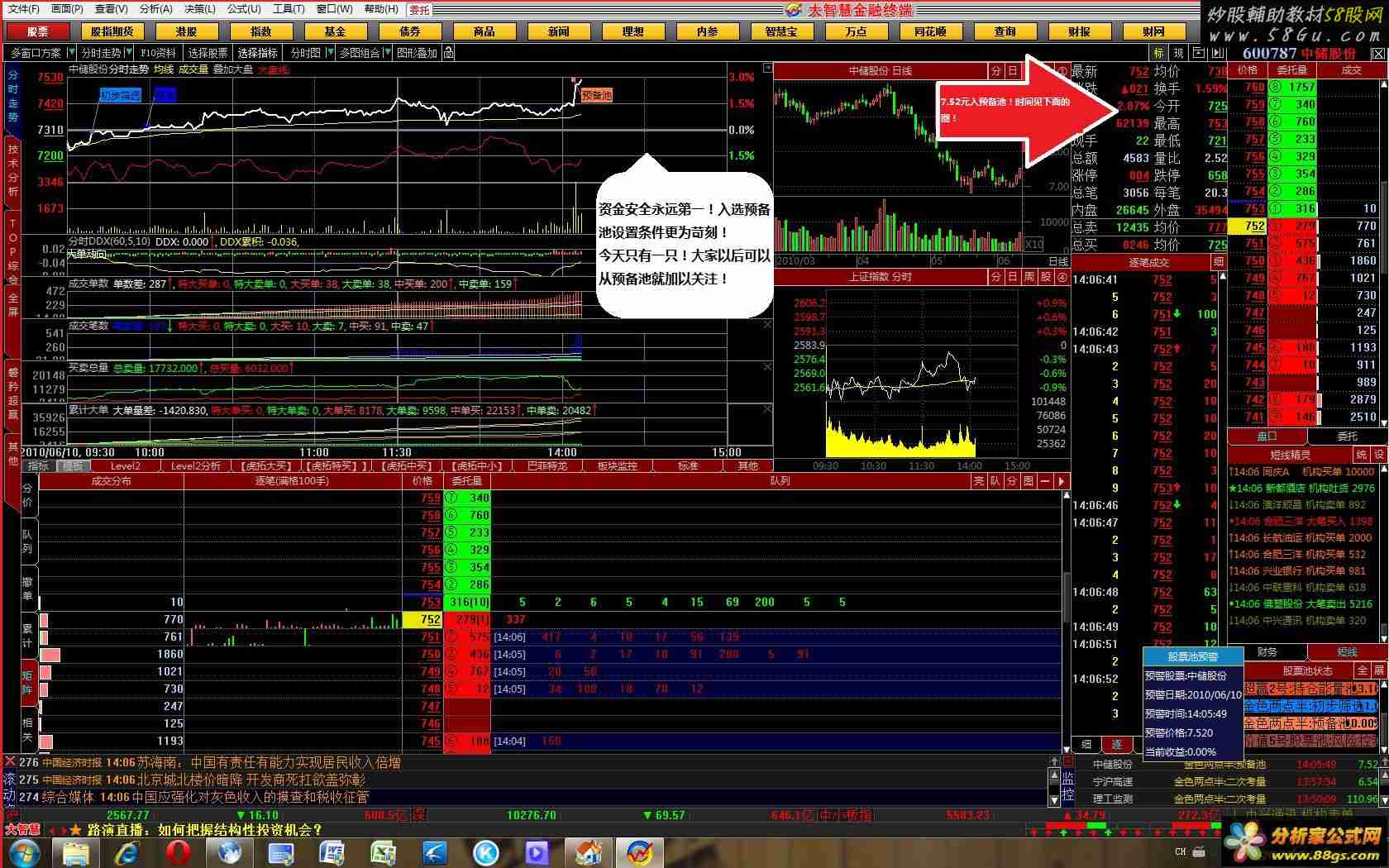Switch to 港股 market
The width and height of the screenshot is (1389, 868).
187,31
